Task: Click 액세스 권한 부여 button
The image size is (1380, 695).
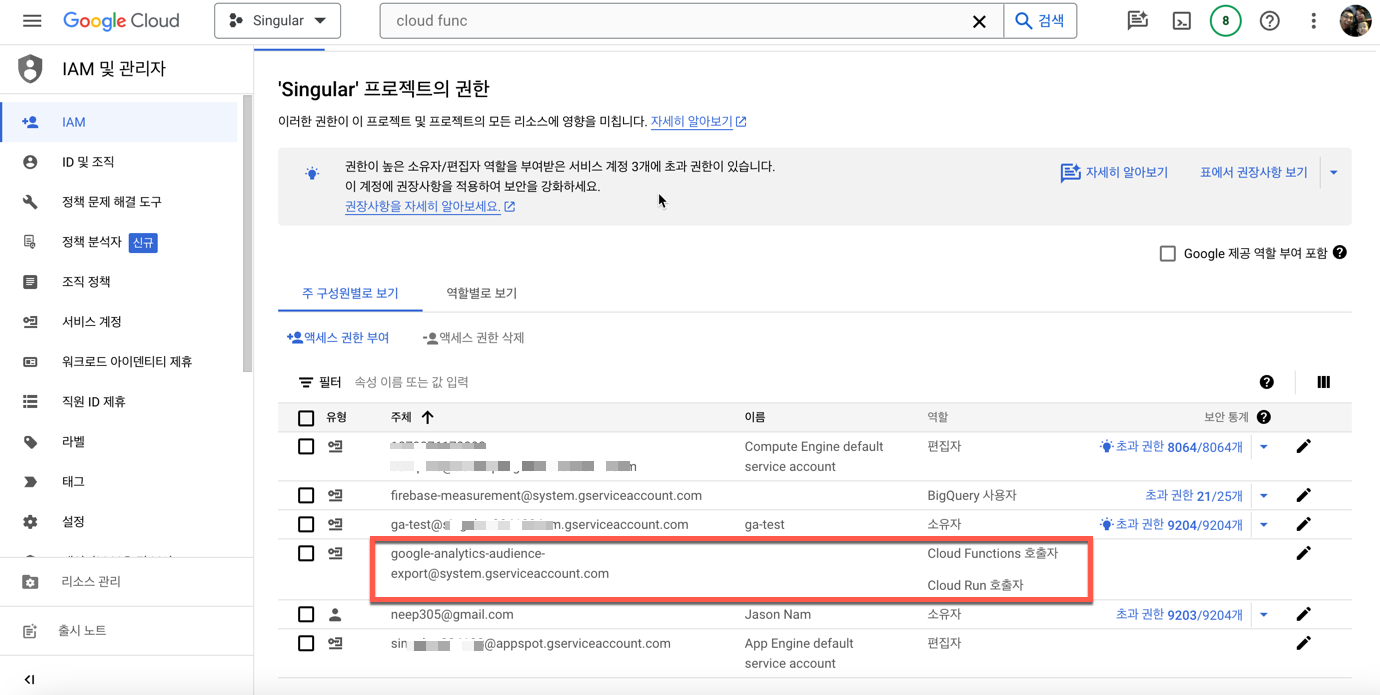Action: 338,338
